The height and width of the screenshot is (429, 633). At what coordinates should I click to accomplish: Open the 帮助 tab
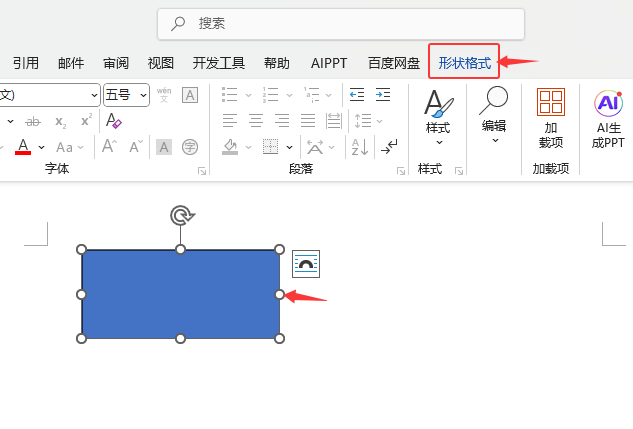point(277,63)
